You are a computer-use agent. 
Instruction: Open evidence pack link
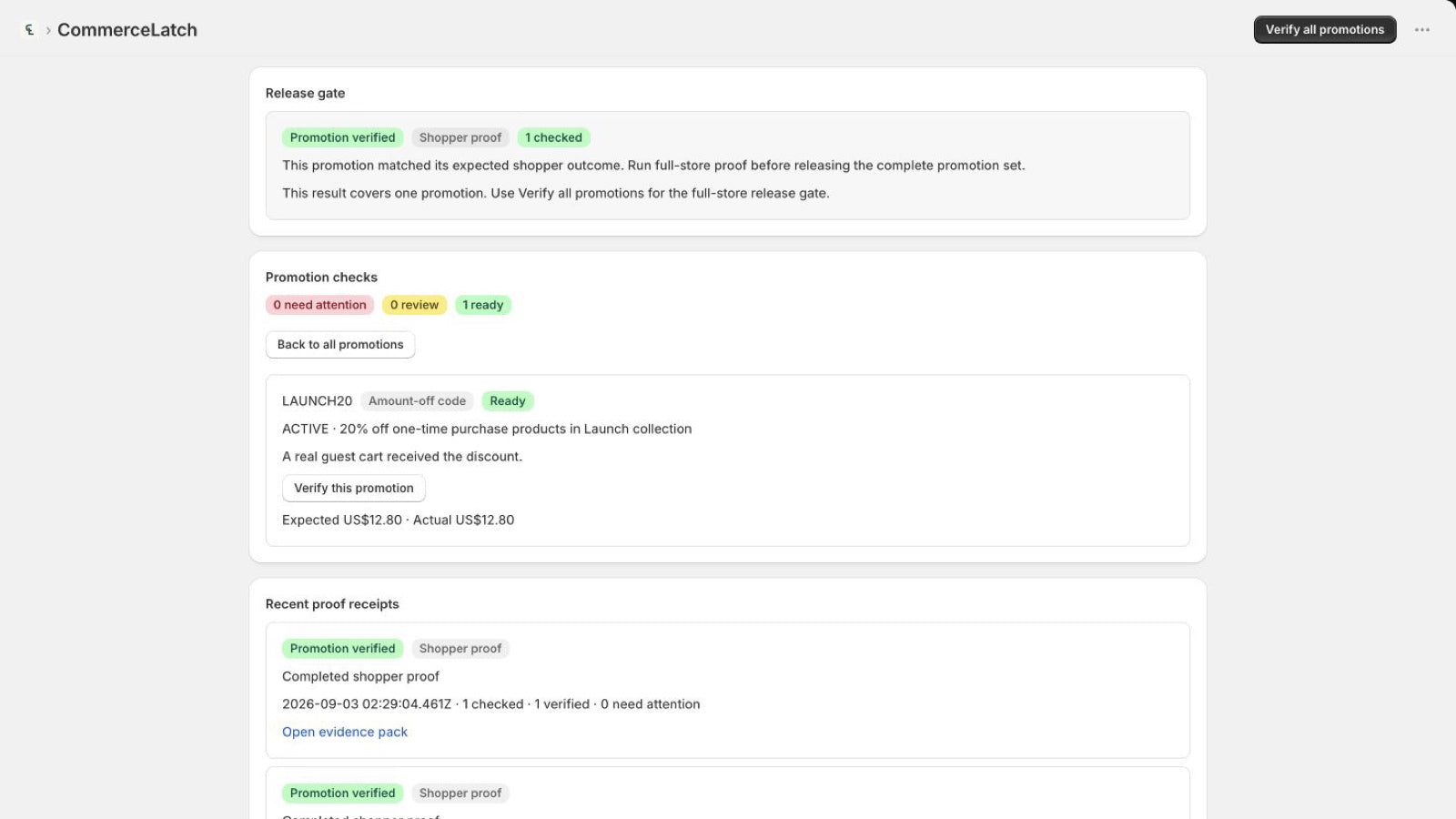pos(345,733)
